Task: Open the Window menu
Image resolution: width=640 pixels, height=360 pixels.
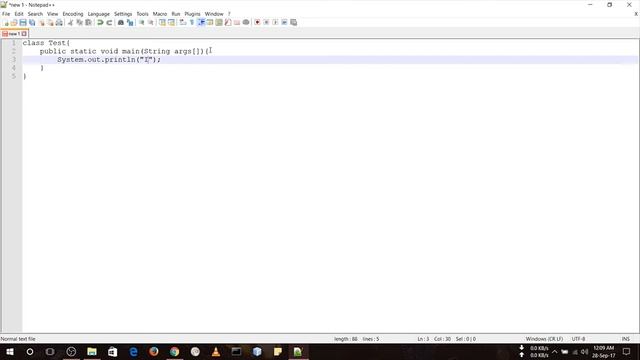Action: pos(214,14)
